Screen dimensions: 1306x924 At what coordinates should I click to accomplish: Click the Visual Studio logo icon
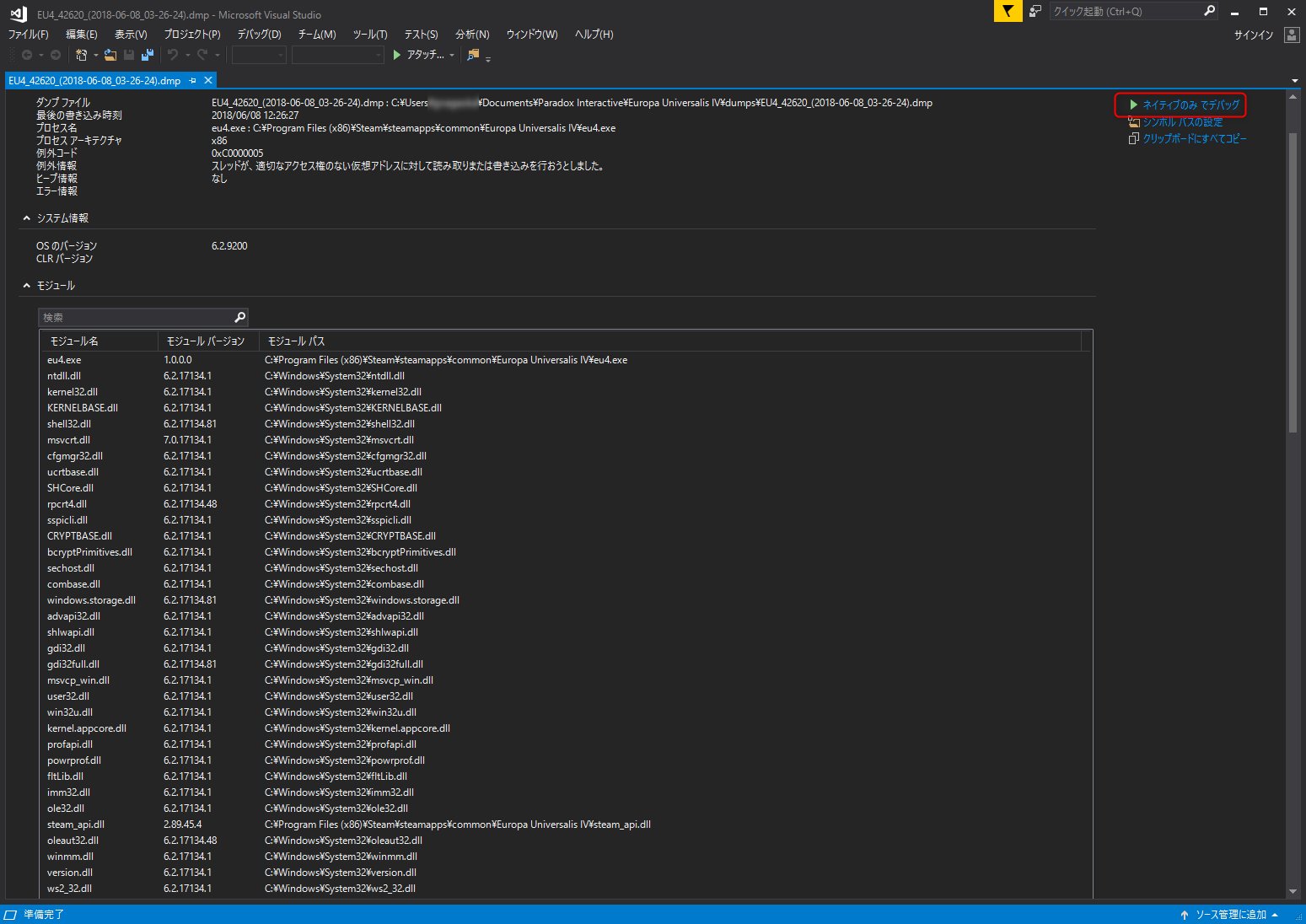coord(19,13)
